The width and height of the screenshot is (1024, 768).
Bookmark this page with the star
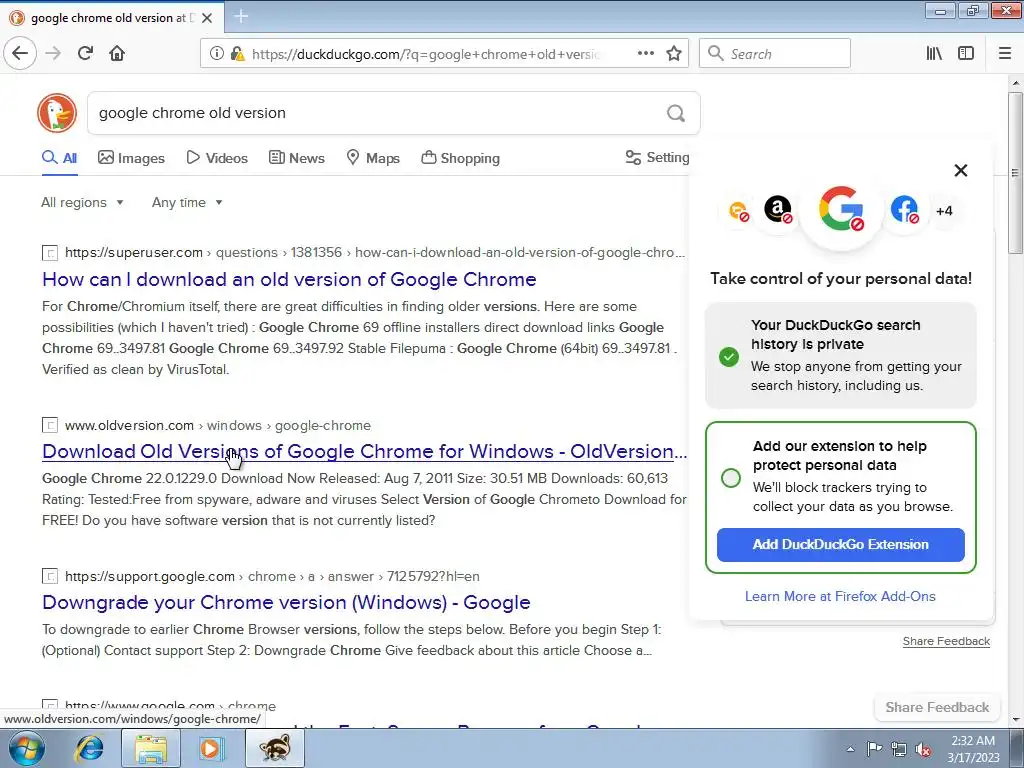tap(674, 54)
